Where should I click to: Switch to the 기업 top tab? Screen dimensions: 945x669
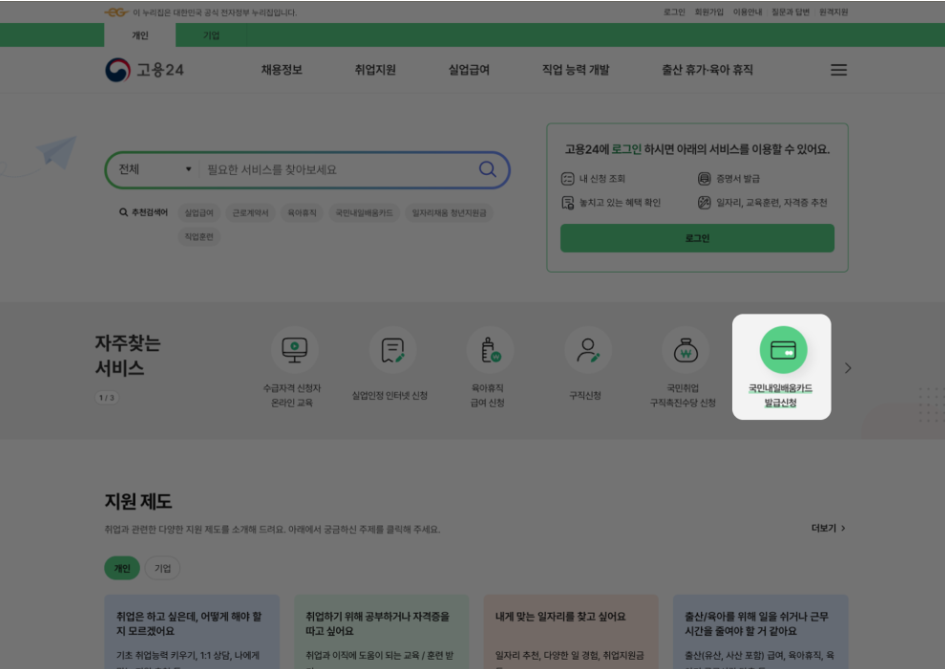coord(211,35)
